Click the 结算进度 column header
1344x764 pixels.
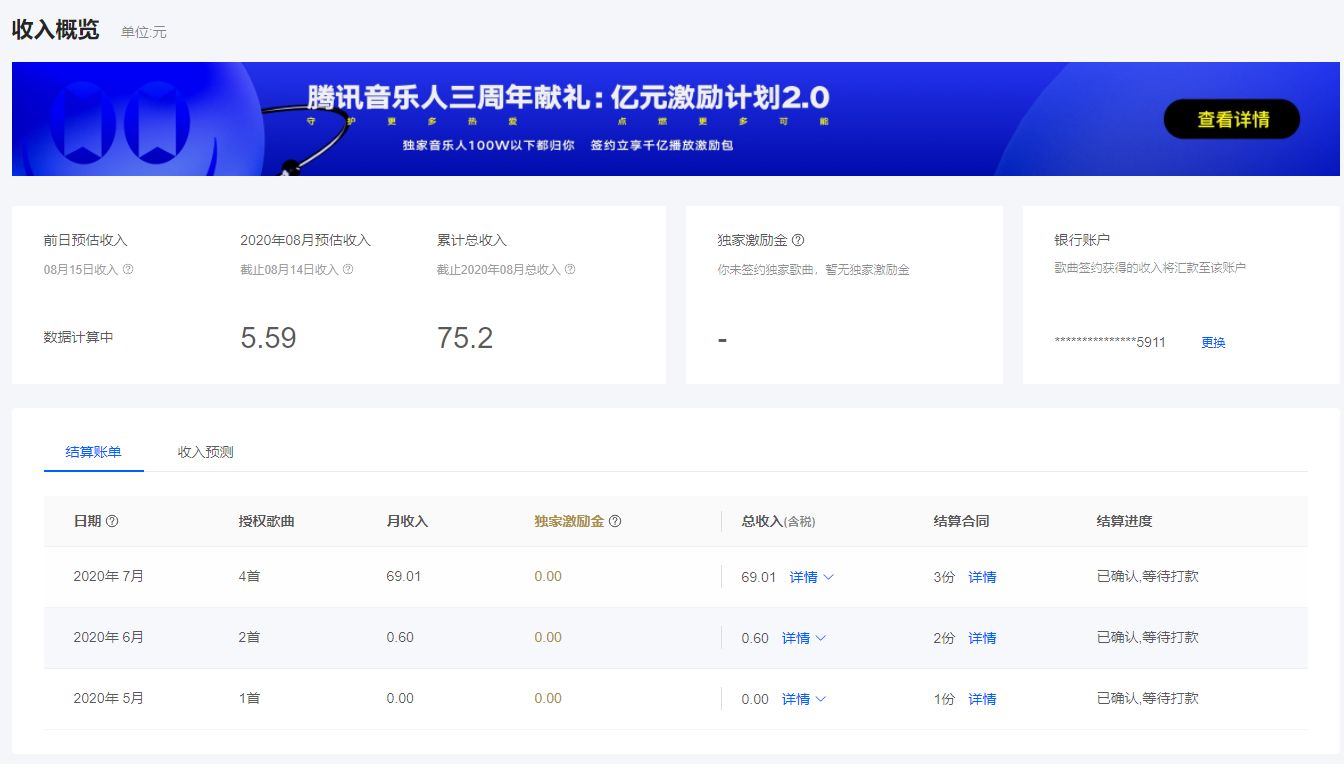(x=1124, y=521)
